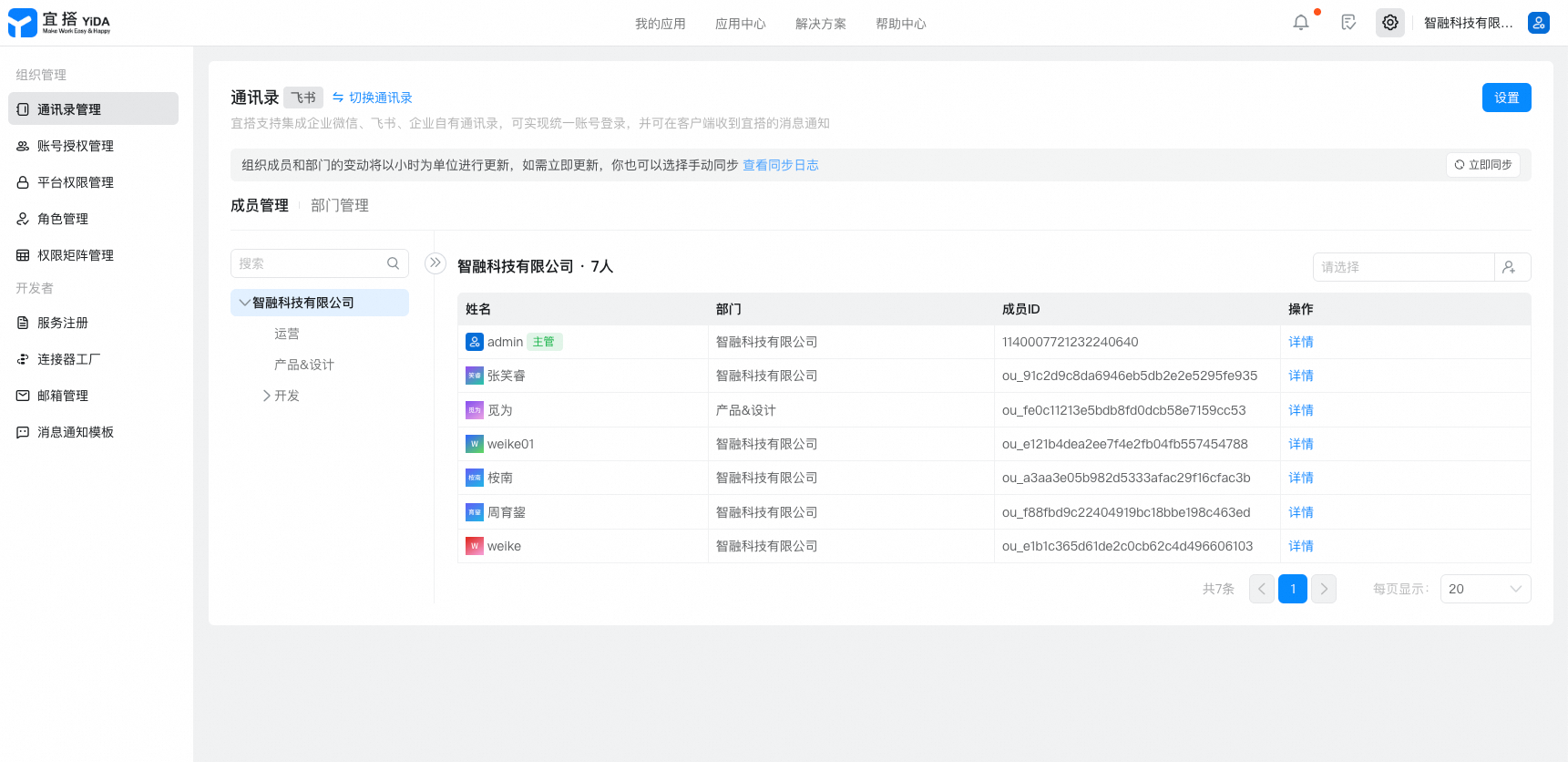1568x762 pixels.
Task: Click the settings gear icon in header
Action: (x=1389, y=23)
